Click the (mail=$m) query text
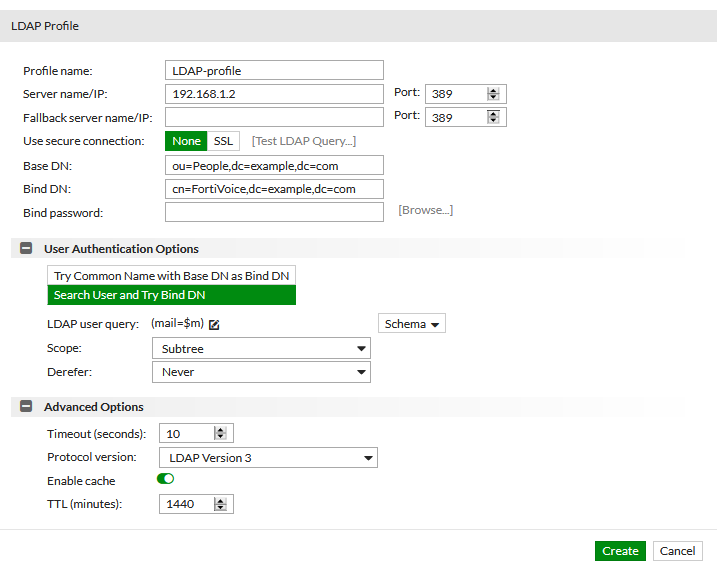Screen dimensions: 717x570 177,323
